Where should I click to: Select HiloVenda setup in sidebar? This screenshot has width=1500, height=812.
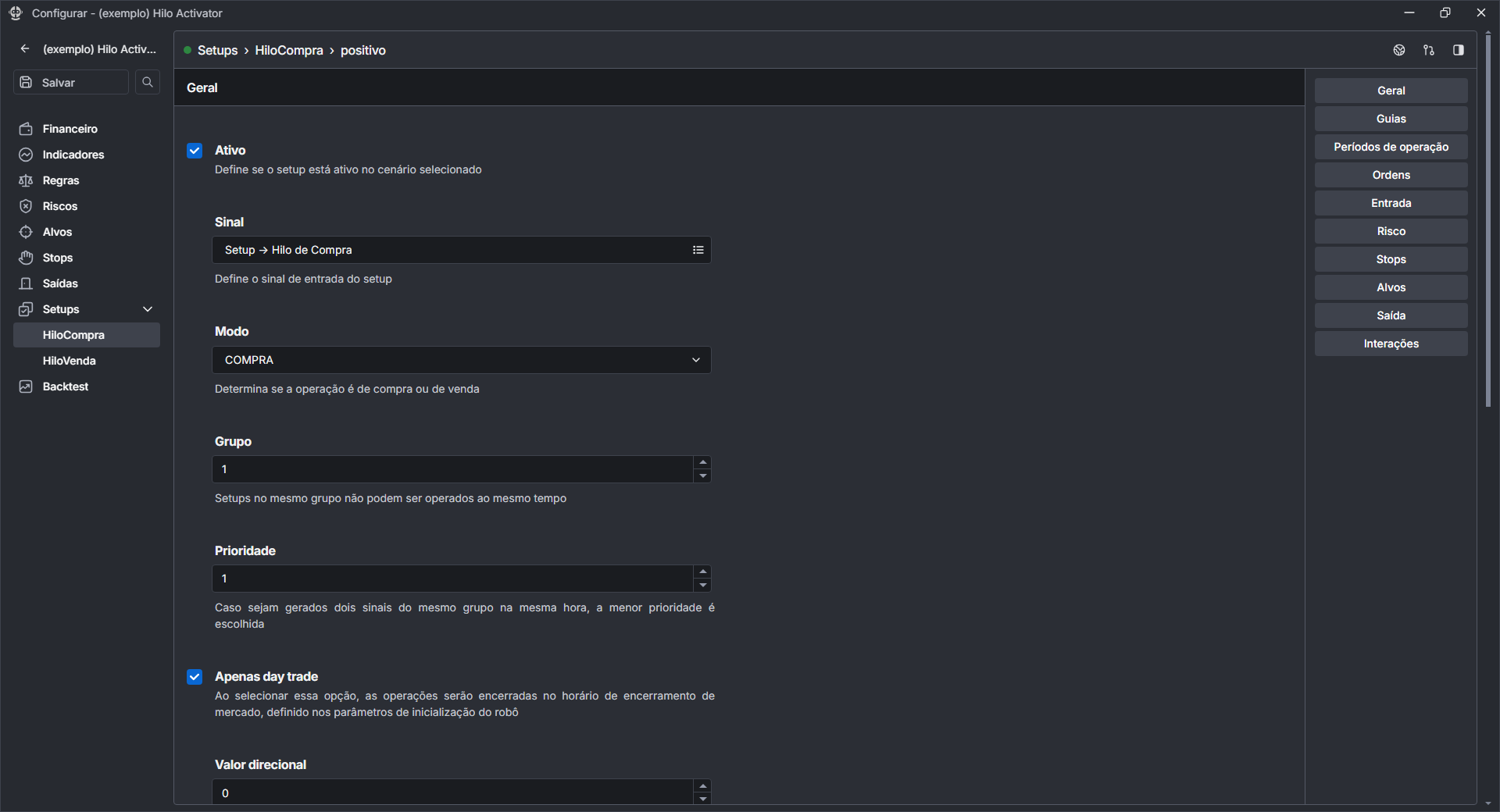click(x=69, y=361)
